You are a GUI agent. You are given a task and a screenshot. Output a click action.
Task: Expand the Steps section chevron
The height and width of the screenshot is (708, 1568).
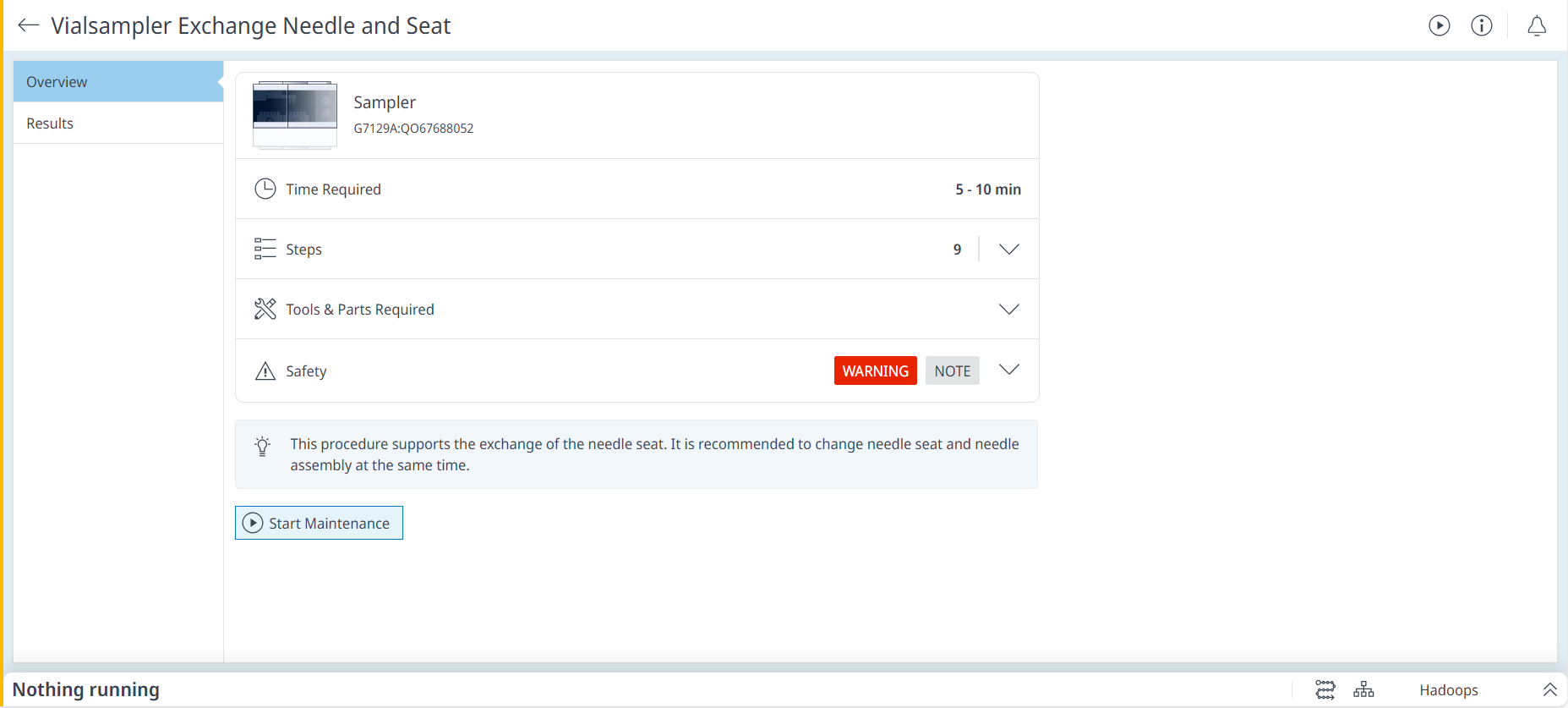pos(1008,249)
